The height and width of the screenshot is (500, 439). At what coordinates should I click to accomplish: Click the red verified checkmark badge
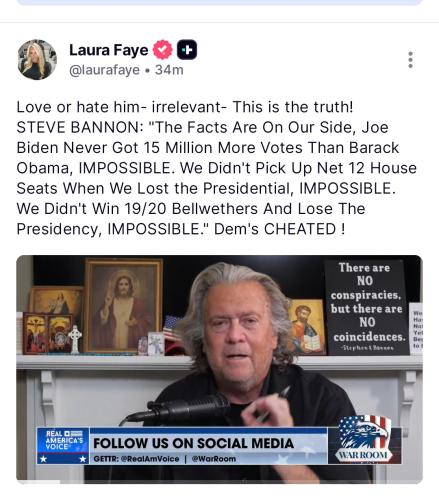click(163, 50)
